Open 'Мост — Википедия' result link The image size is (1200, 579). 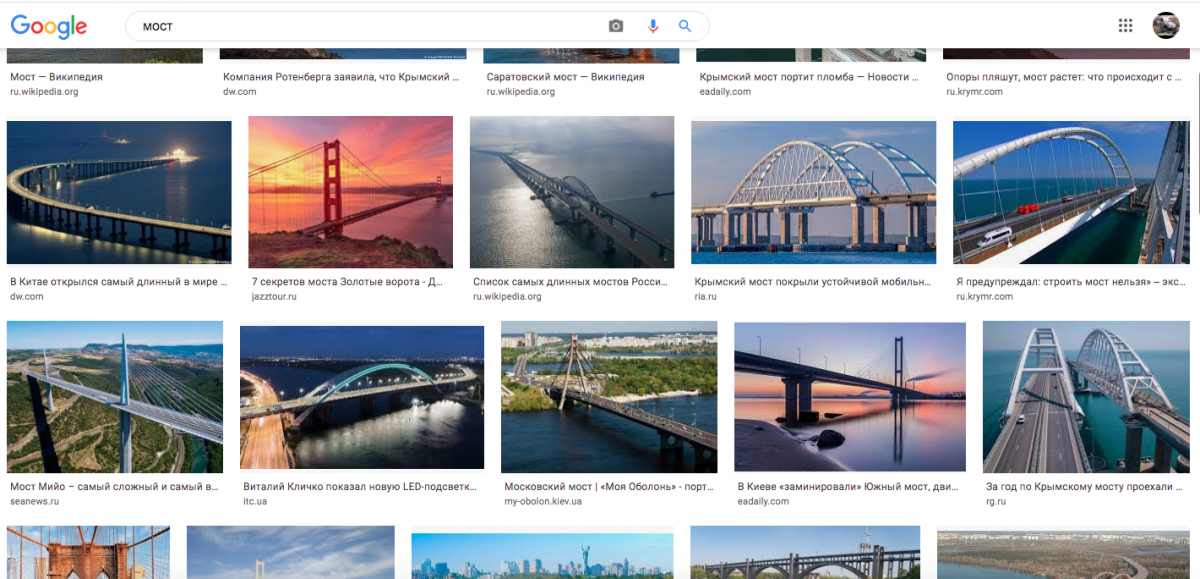56,77
